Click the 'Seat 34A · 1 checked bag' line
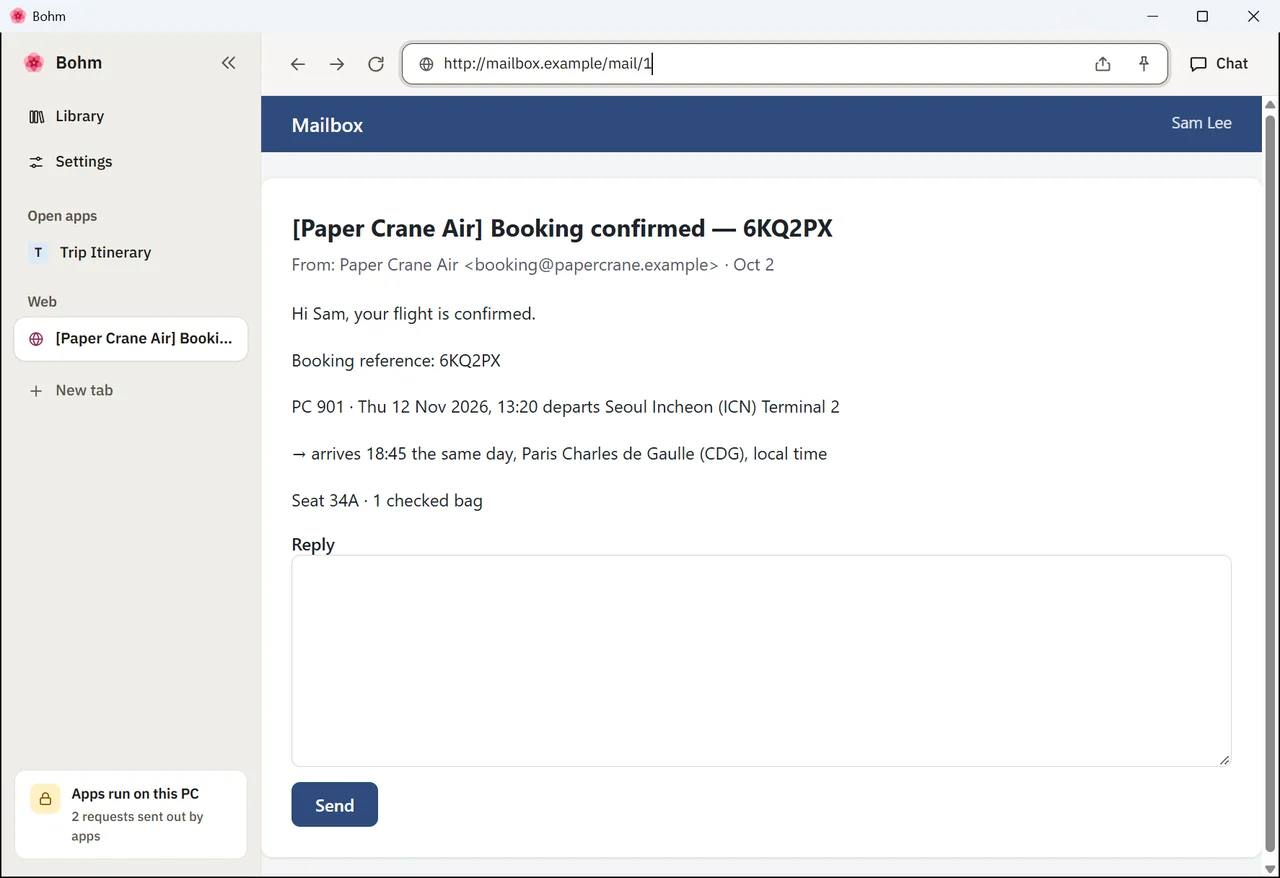Viewport: 1280px width, 878px height. click(x=387, y=501)
